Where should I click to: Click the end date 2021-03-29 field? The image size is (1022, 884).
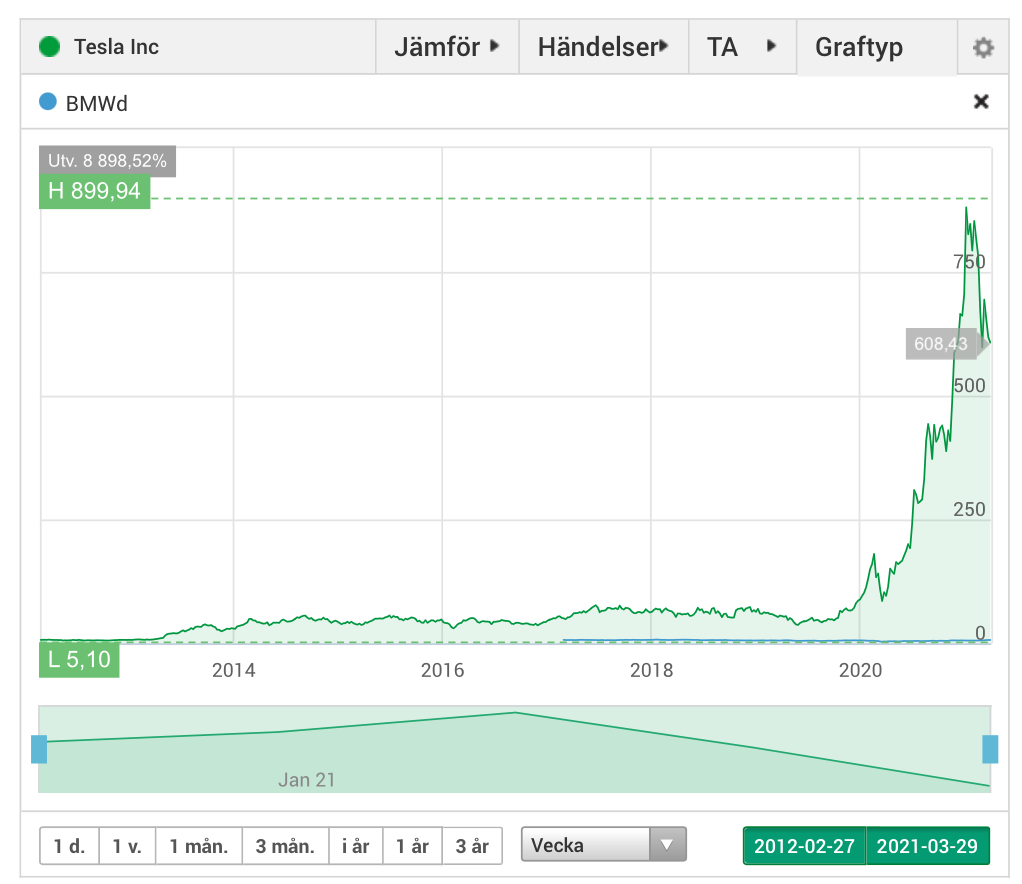click(927, 846)
